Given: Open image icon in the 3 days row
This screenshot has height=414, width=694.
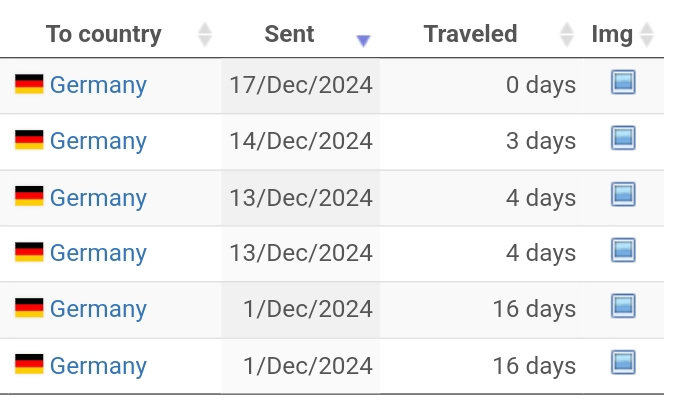Looking at the screenshot, I should [x=623, y=138].
